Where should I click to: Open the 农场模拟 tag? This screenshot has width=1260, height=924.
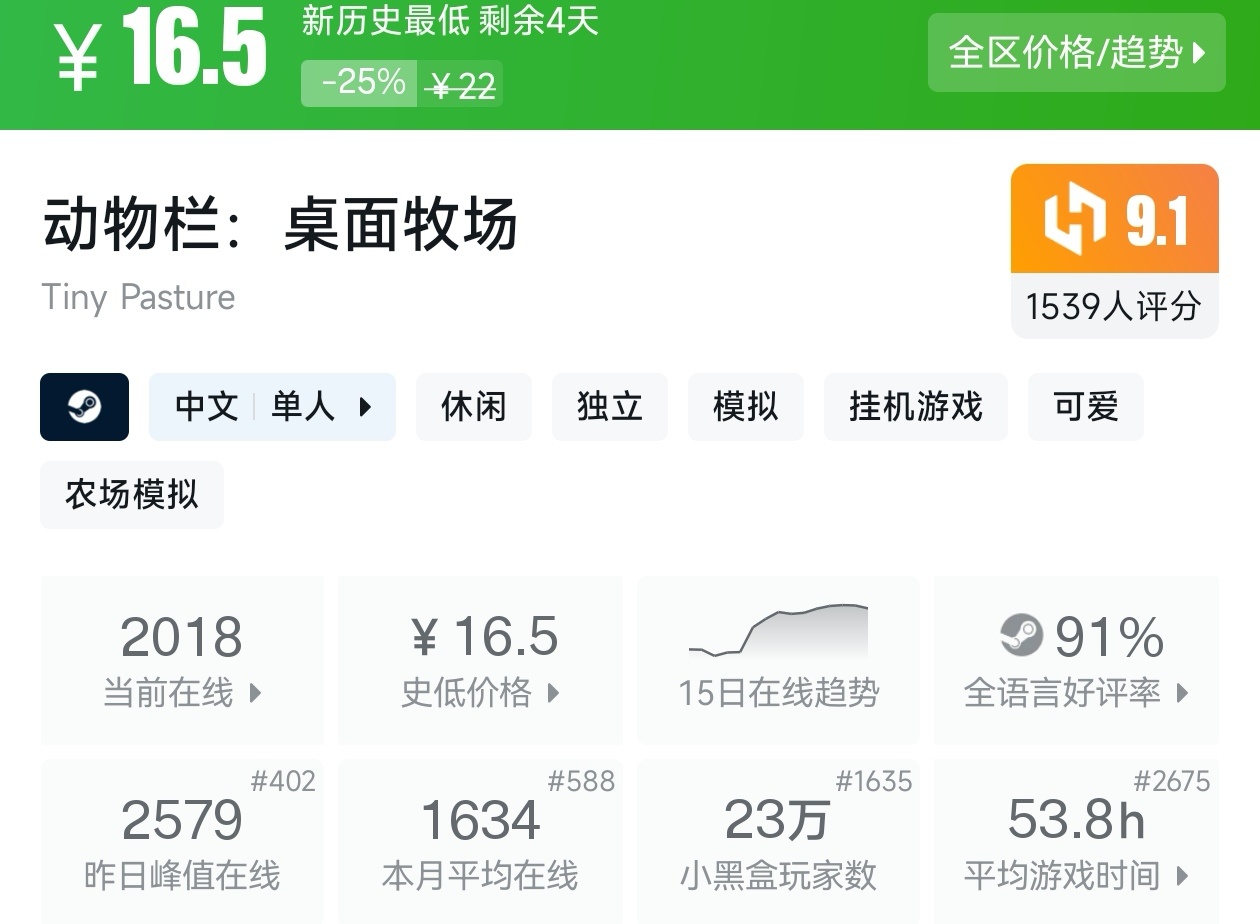click(132, 495)
